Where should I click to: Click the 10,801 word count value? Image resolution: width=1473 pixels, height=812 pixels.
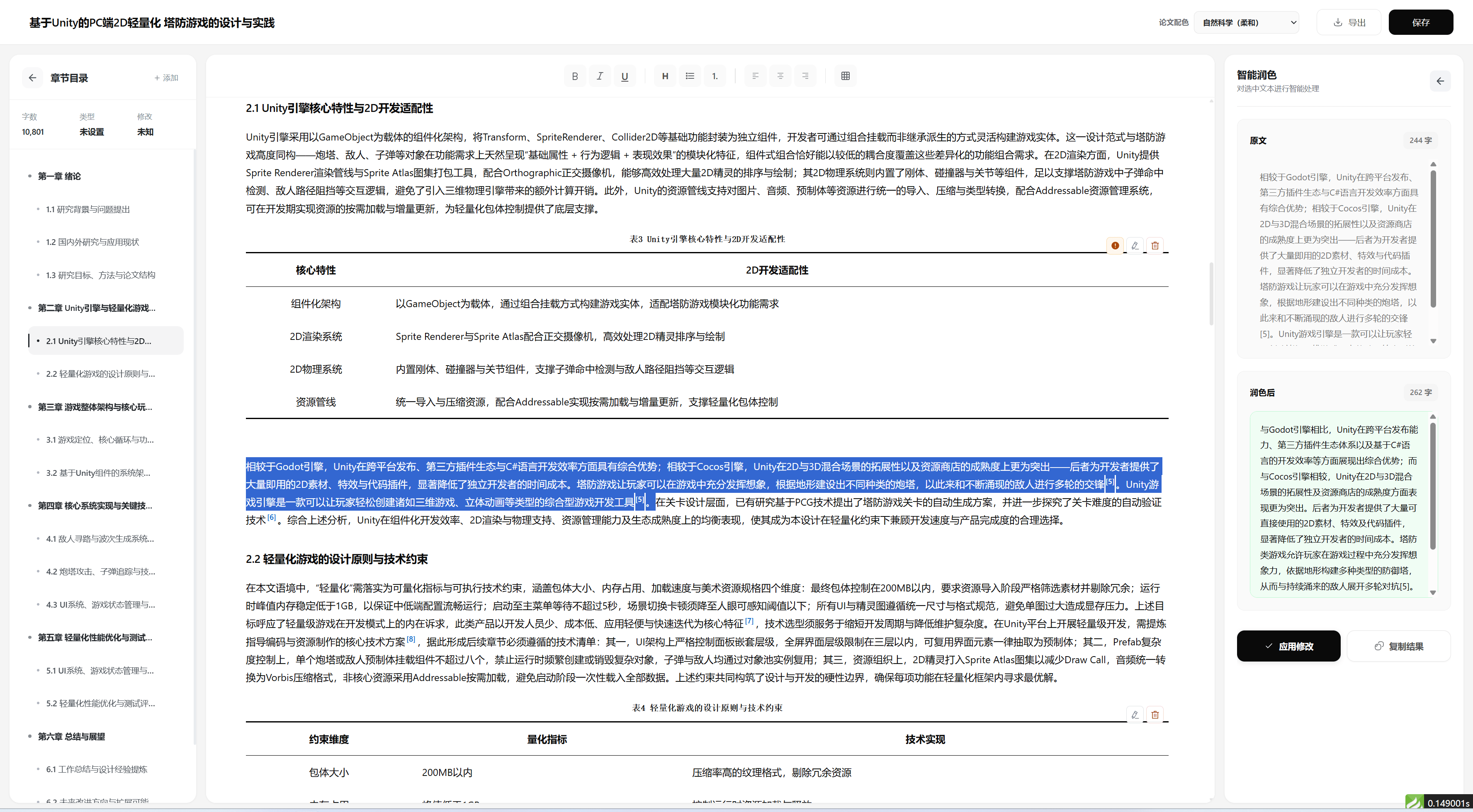pyautogui.click(x=33, y=132)
